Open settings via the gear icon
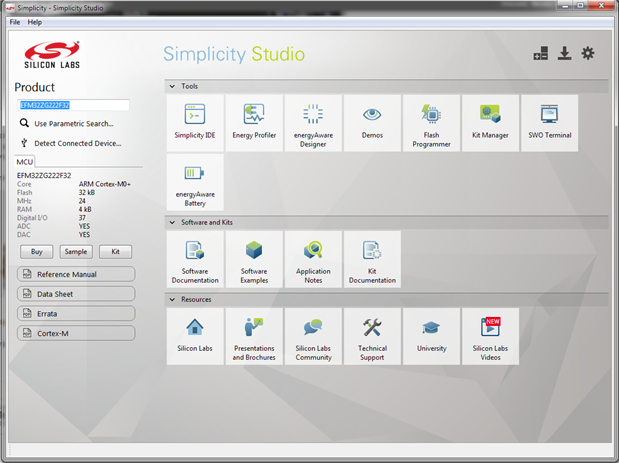Image resolution: width=619 pixels, height=463 pixels. [588, 53]
